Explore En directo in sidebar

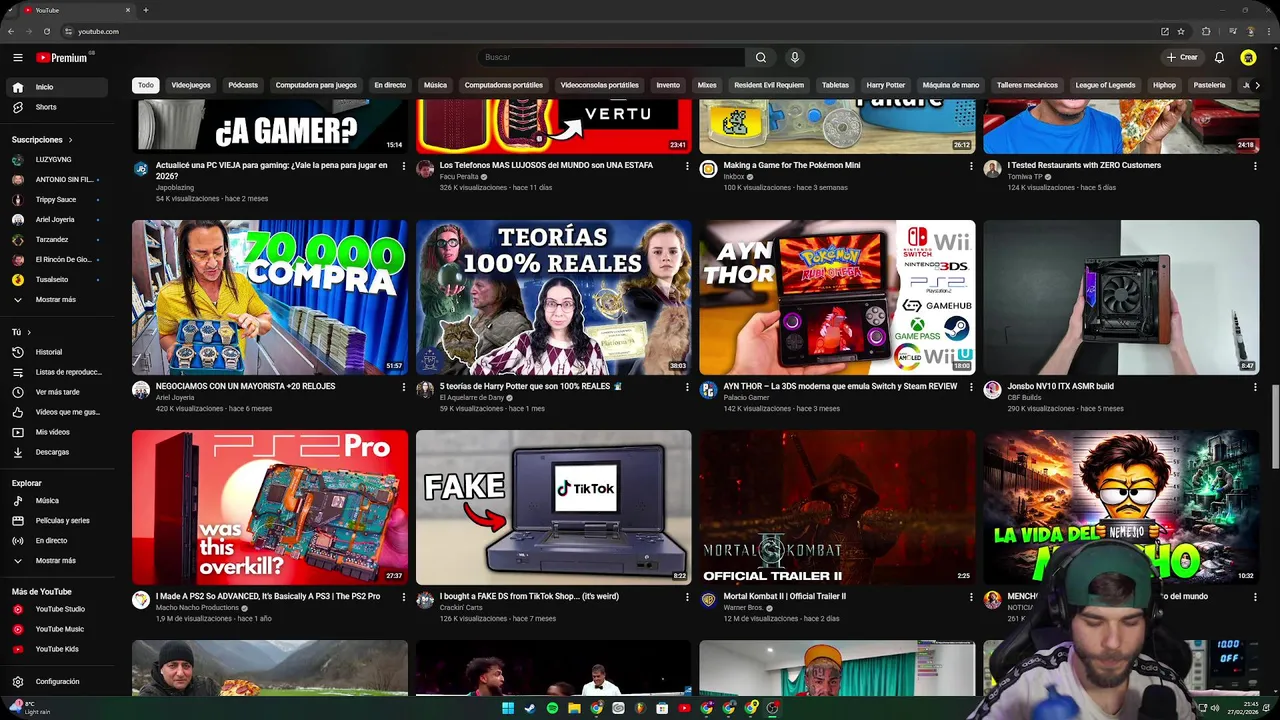[57, 540]
